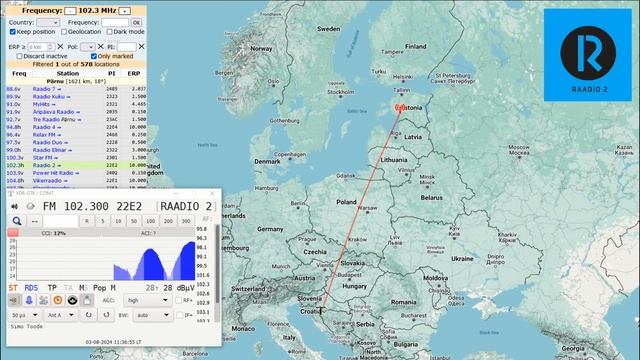Sort by the ERP column header
The image size is (640, 360).
(133, 73)
